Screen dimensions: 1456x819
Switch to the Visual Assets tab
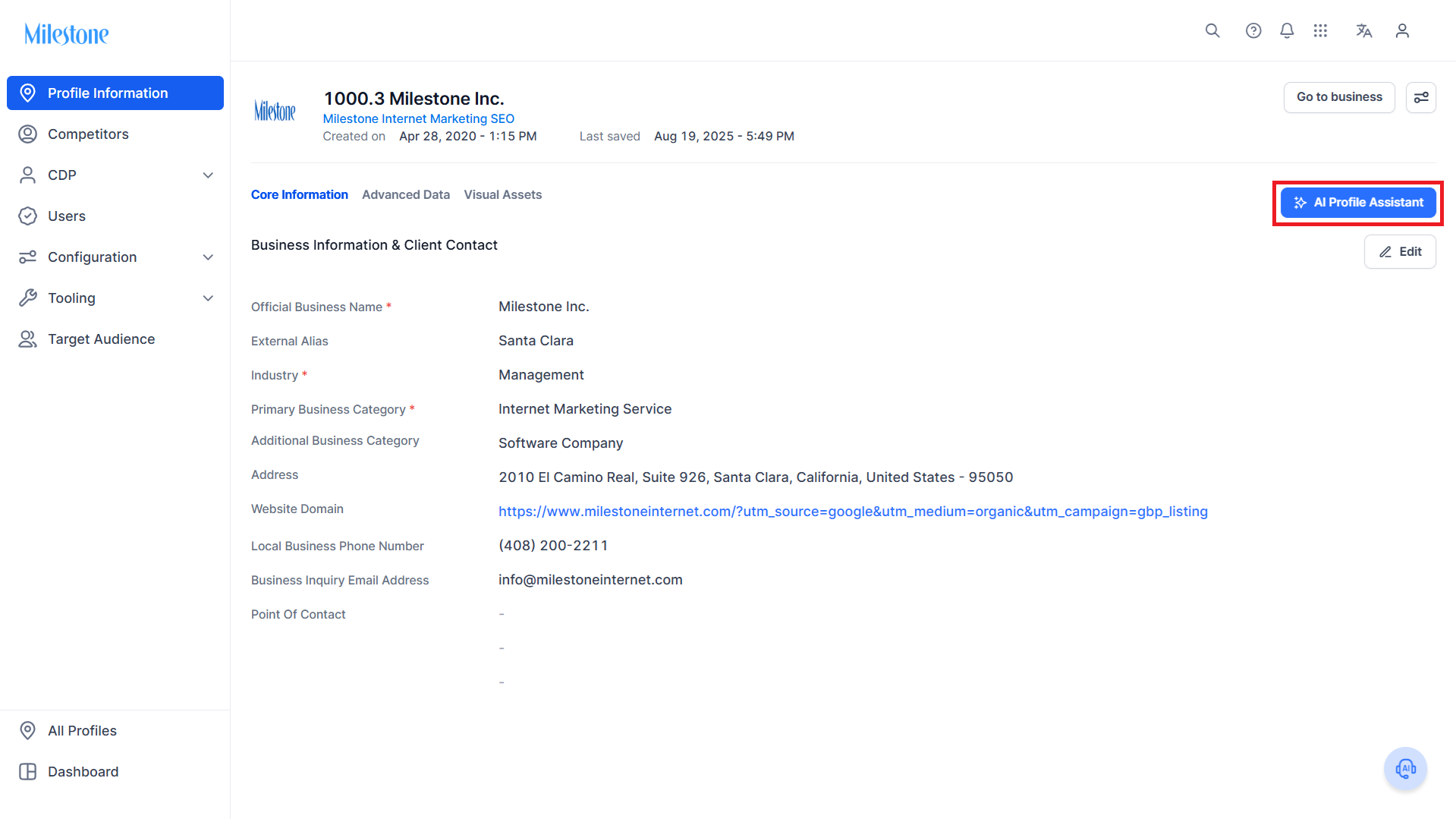503,195
